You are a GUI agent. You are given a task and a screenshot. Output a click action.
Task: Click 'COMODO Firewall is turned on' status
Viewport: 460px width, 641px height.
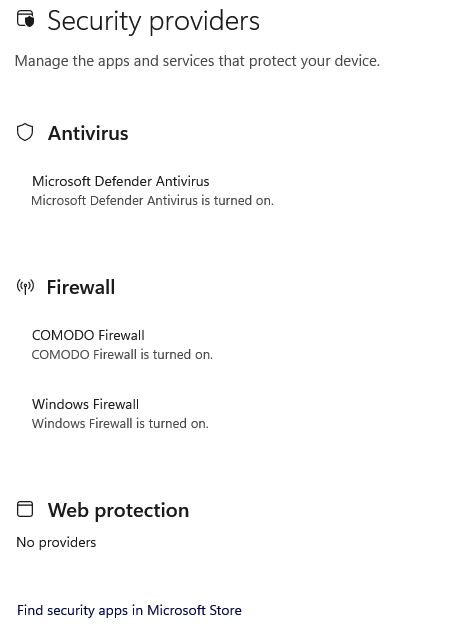coord(122,354)
